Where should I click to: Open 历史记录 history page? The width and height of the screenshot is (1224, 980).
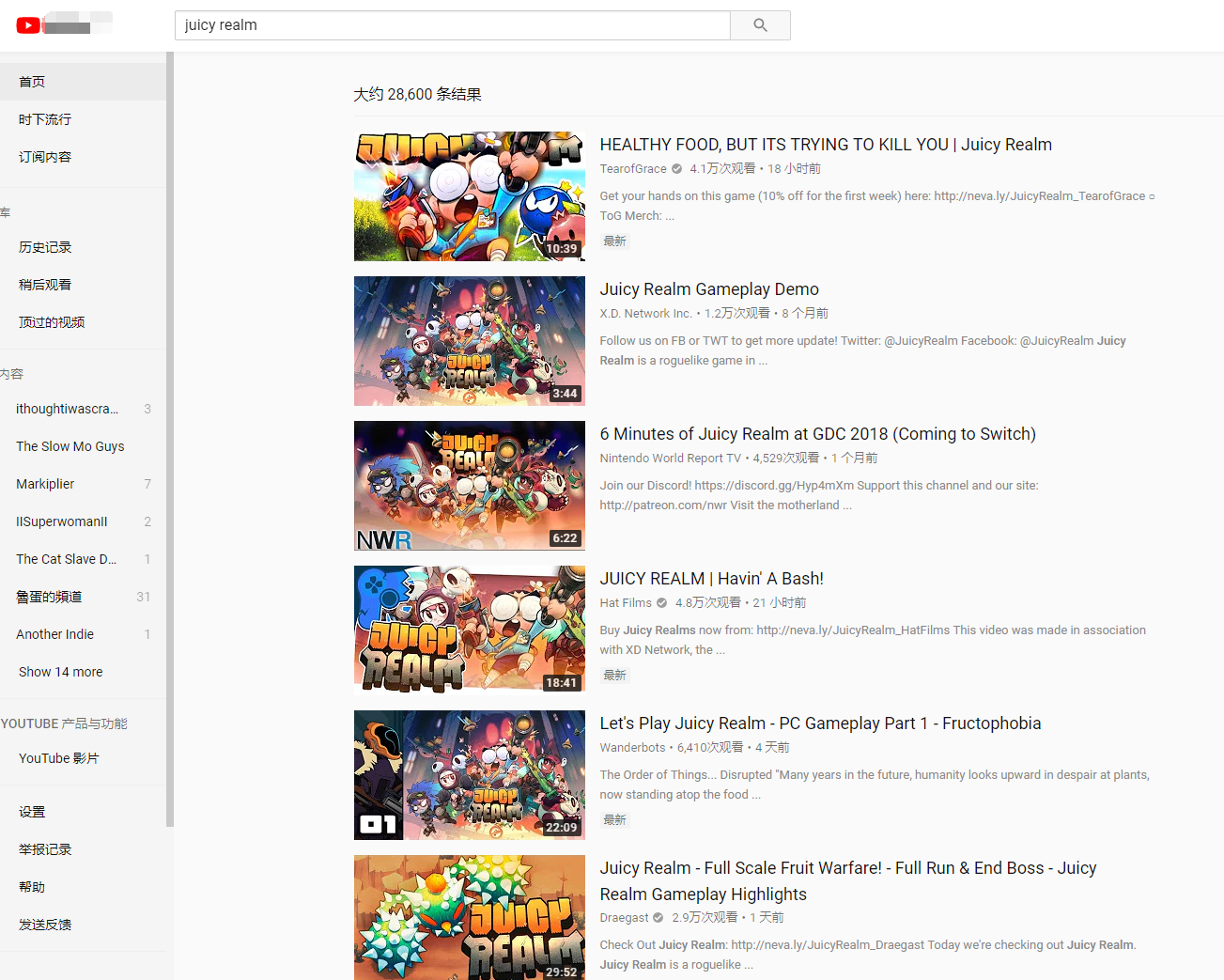click(83, 247)
